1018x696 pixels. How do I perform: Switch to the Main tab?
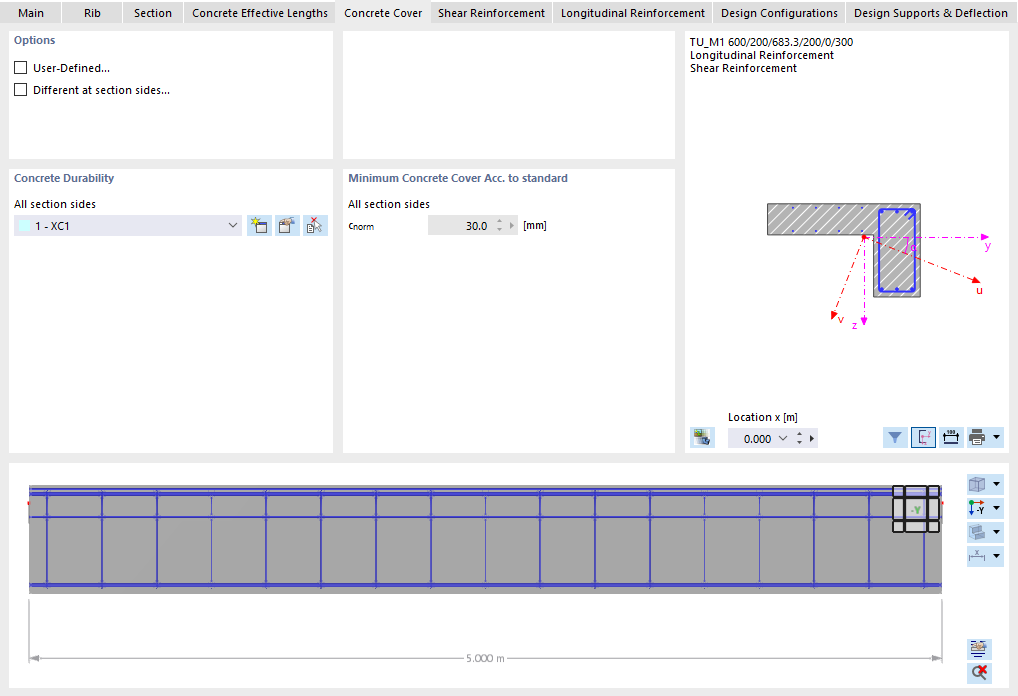coord(31,12)
